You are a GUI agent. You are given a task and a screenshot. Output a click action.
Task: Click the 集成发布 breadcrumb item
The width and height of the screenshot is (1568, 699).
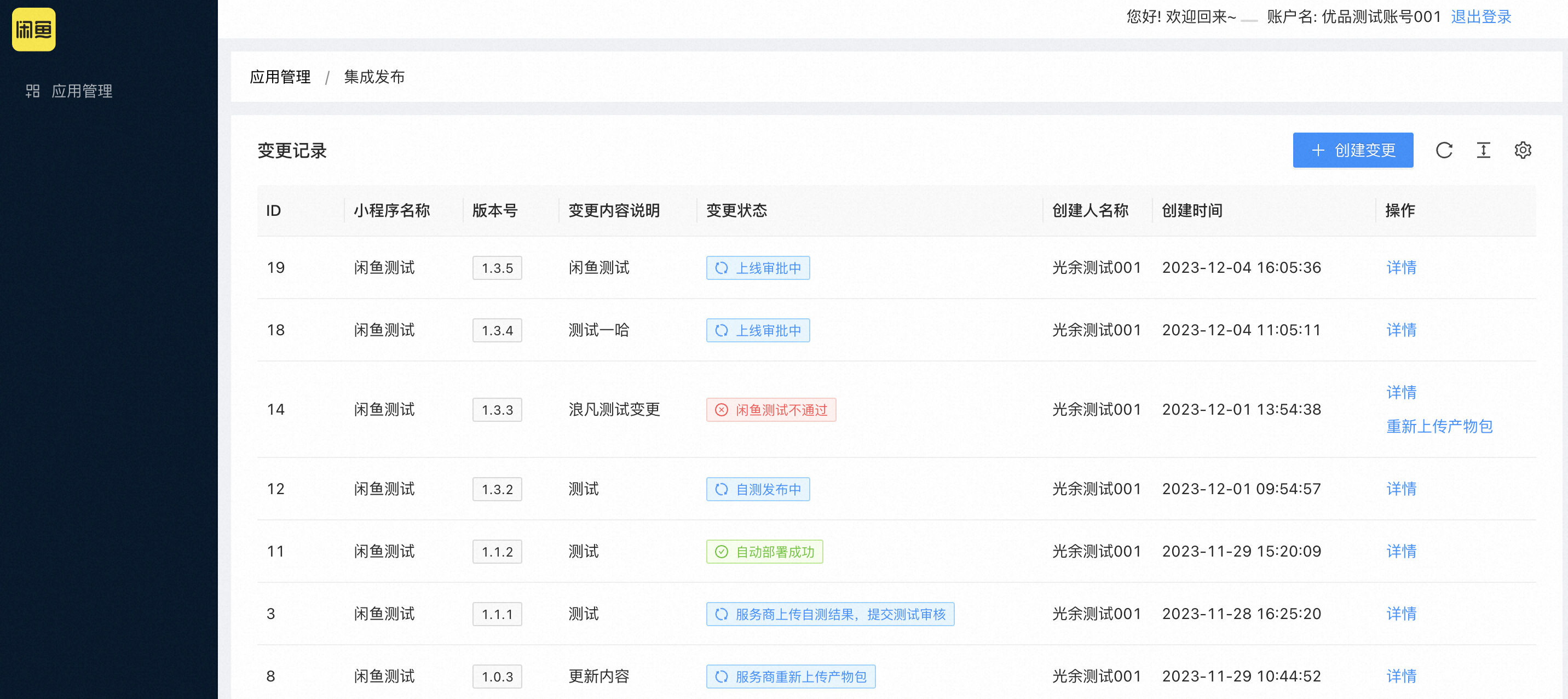click(374, 77)
